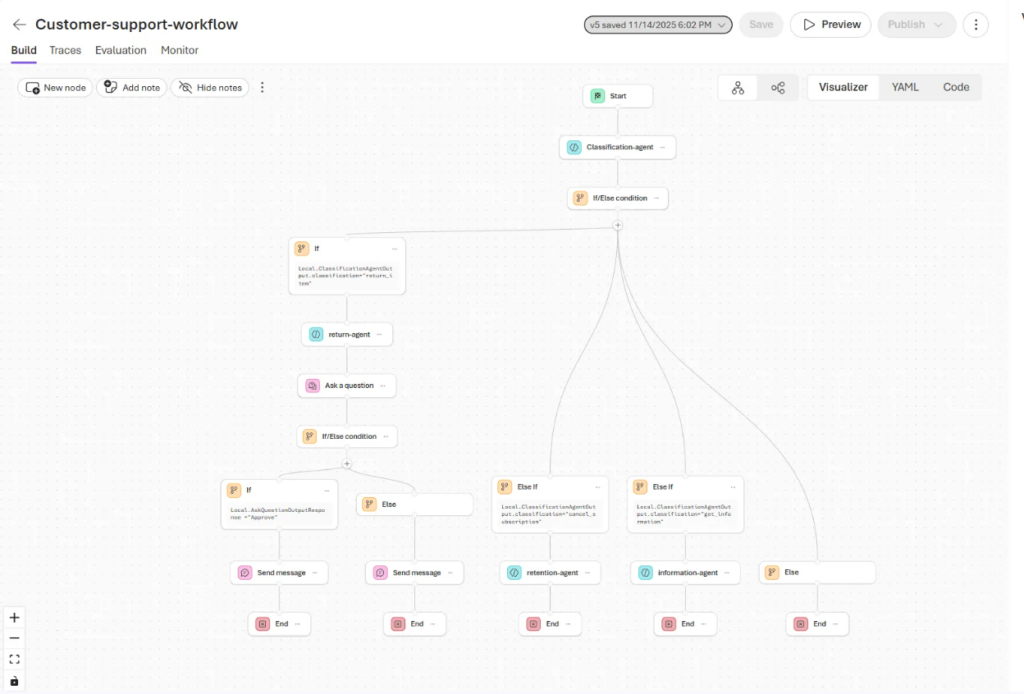Switch to the Traces tab

(65, 50)
